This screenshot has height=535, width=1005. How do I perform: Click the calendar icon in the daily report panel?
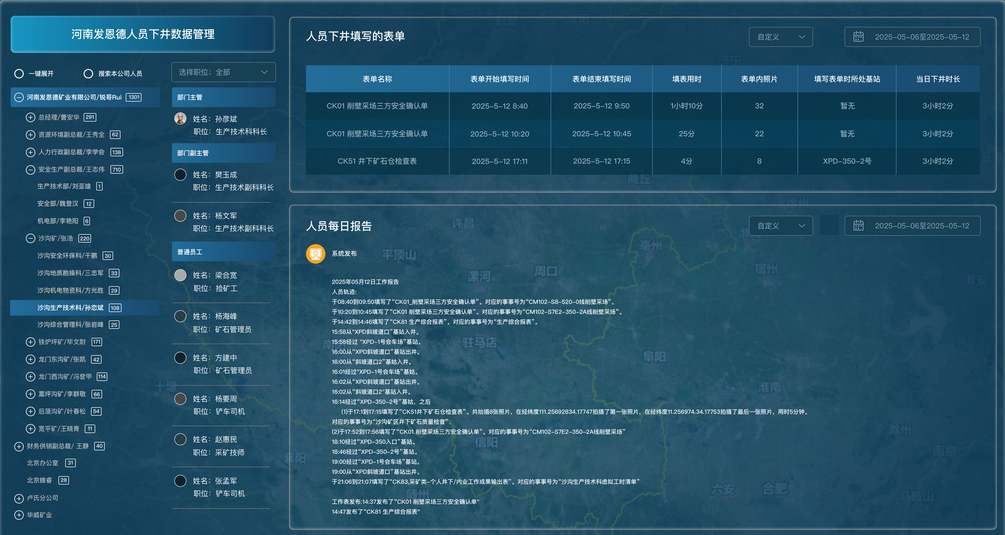point(858,226)
